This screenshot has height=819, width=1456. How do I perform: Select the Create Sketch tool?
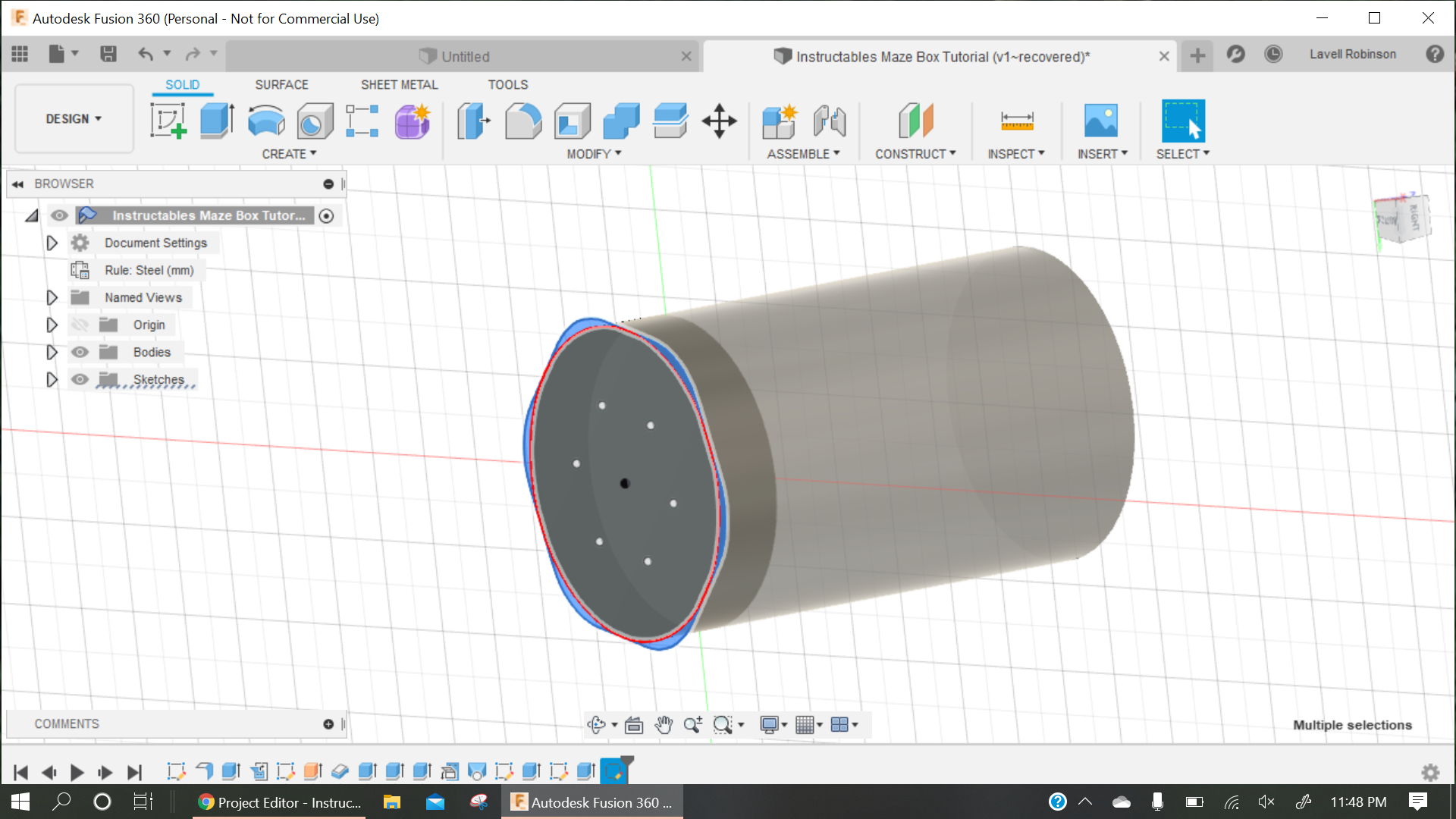tap(168, 121)
